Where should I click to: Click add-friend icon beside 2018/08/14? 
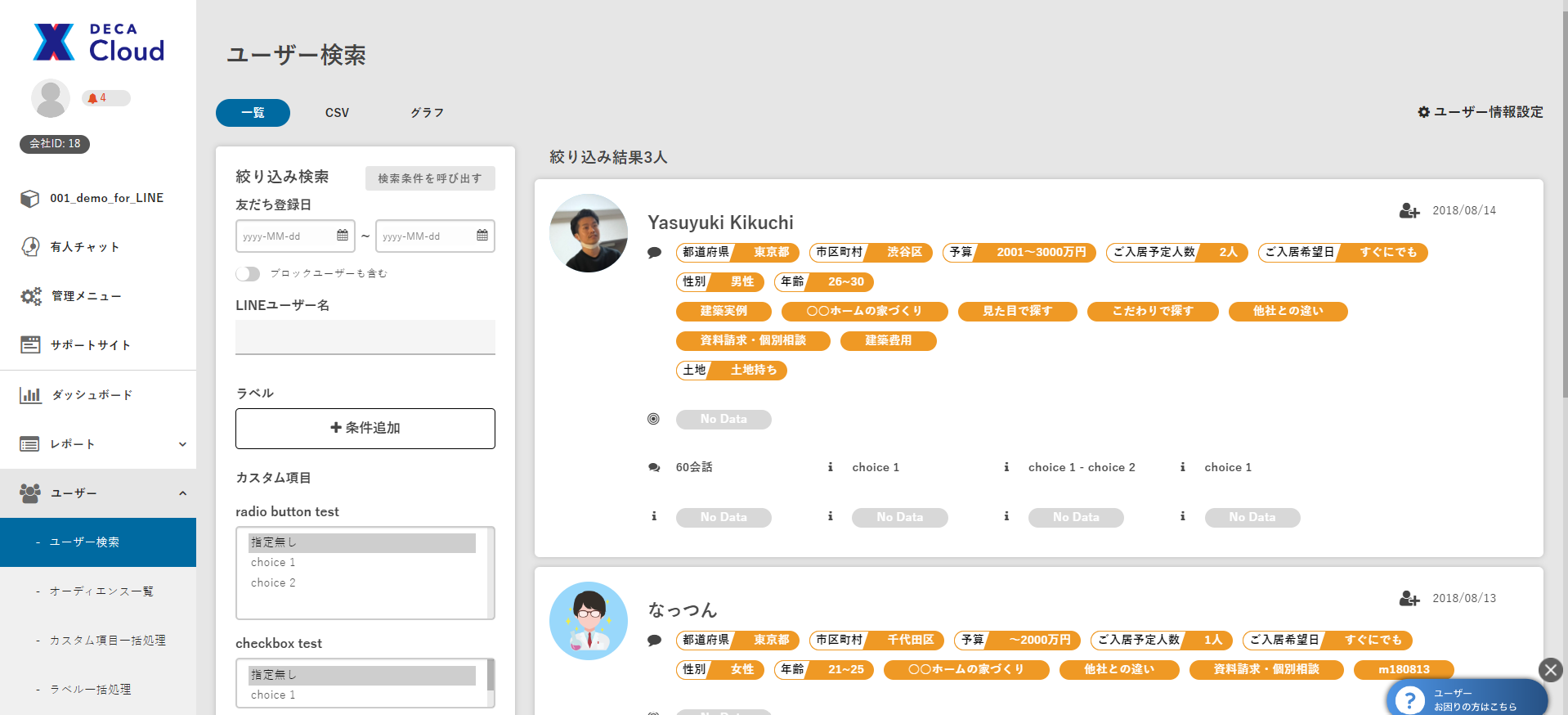[x=1409, y=211]
